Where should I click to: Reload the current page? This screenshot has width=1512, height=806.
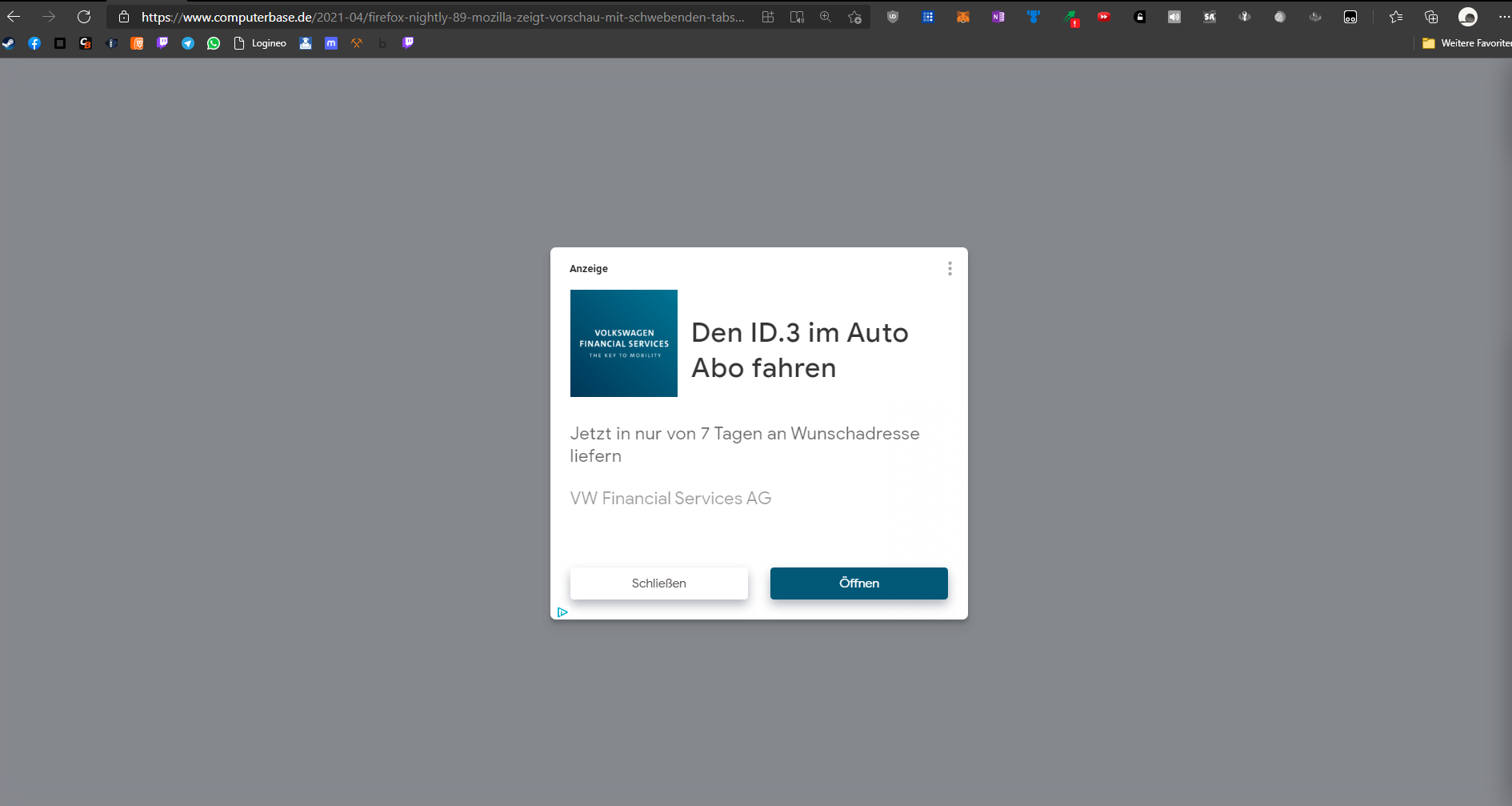pos(84,17)
